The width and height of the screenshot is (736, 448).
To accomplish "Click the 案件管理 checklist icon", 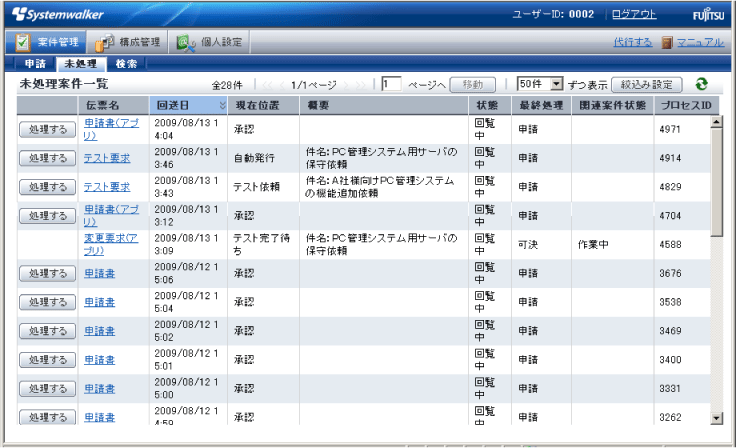I will 22,42.
